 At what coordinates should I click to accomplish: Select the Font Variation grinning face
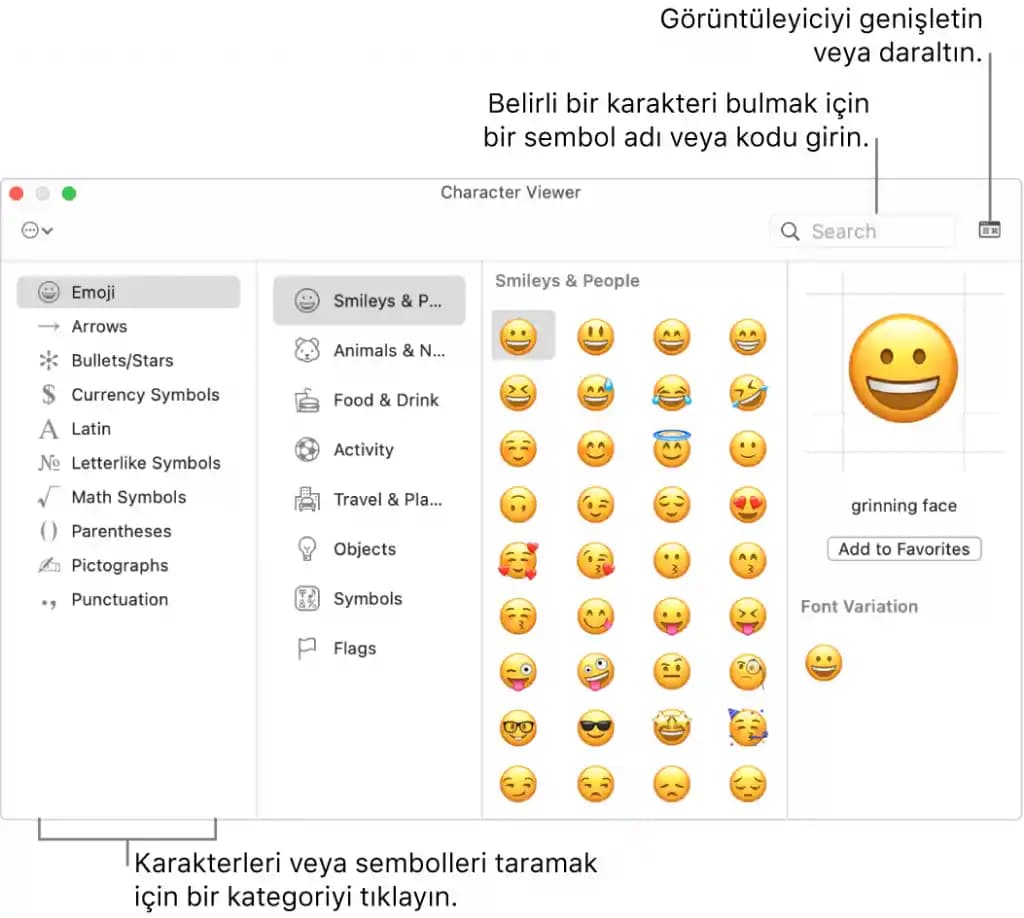pos(824,662)
